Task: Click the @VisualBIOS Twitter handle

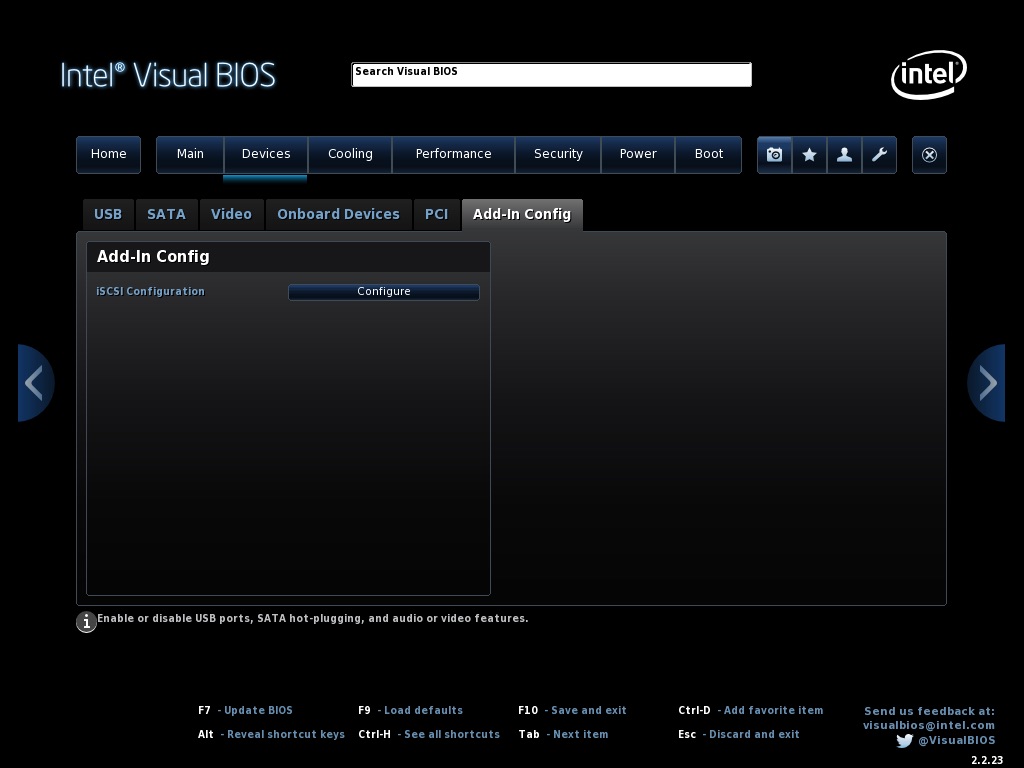Action: click(957, 741)
